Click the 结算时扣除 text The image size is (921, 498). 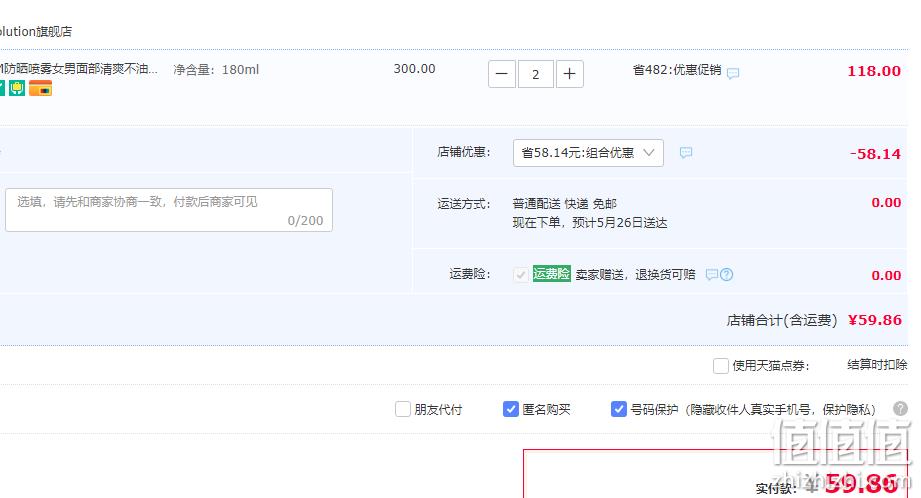coord(877,365)
